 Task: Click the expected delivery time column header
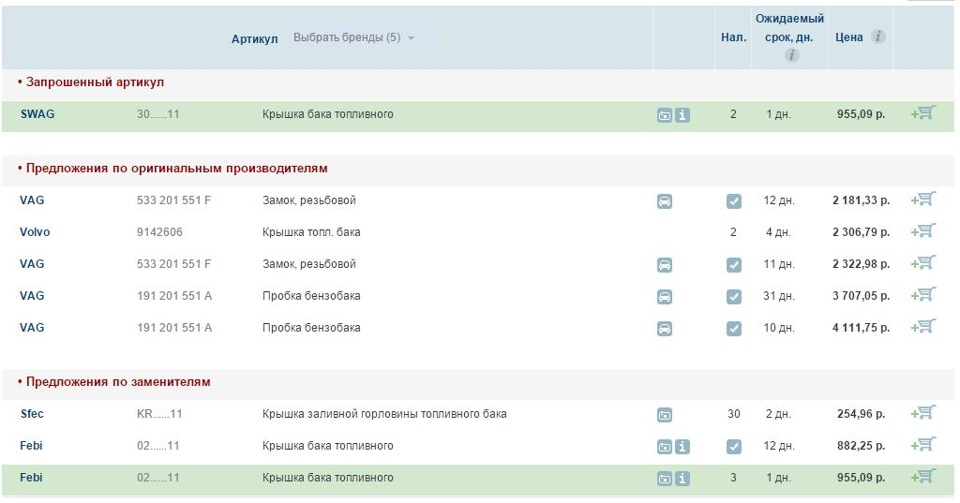[790, 27]
